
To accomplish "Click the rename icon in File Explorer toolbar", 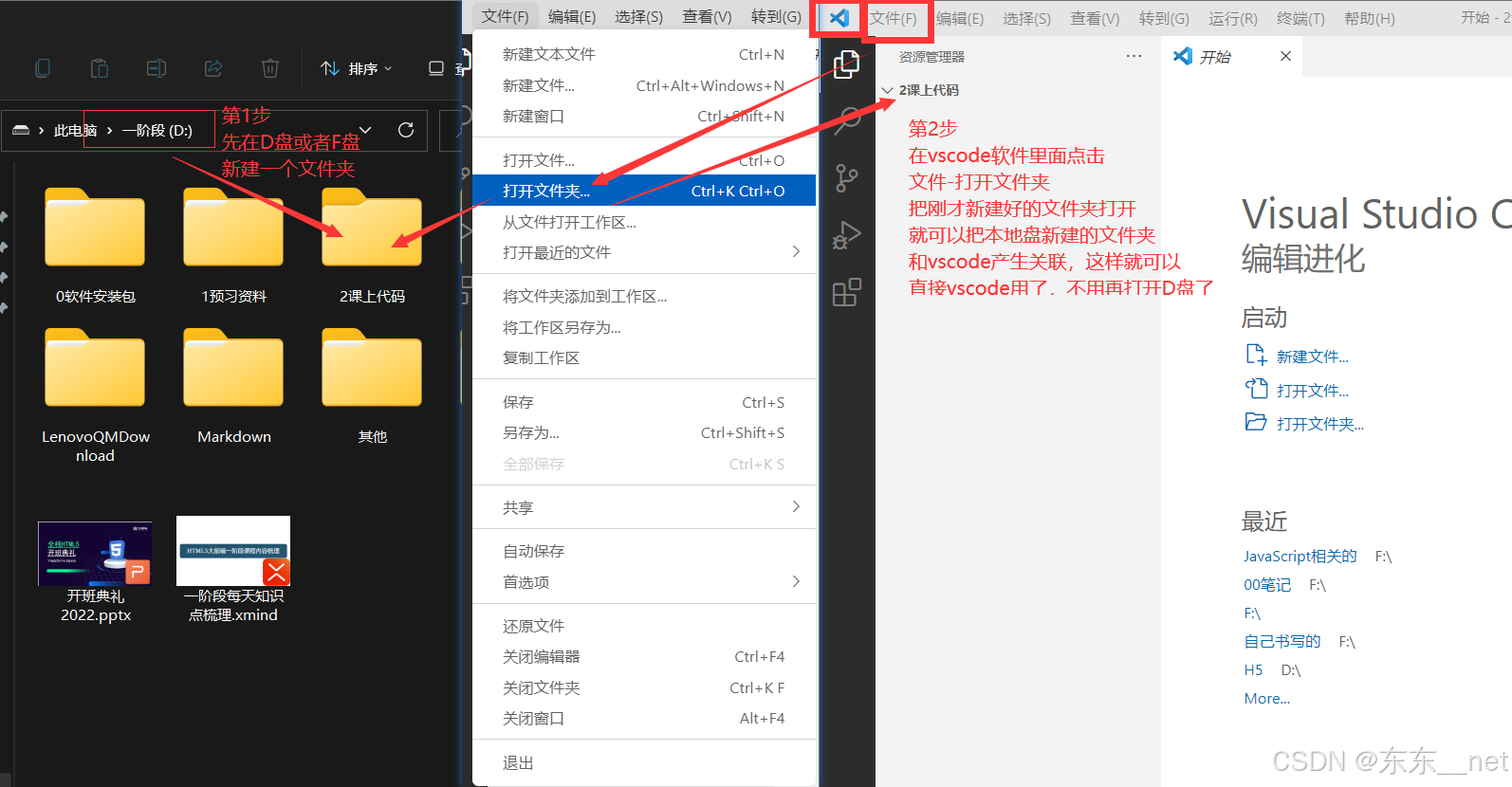I will [x=157, y=68].
